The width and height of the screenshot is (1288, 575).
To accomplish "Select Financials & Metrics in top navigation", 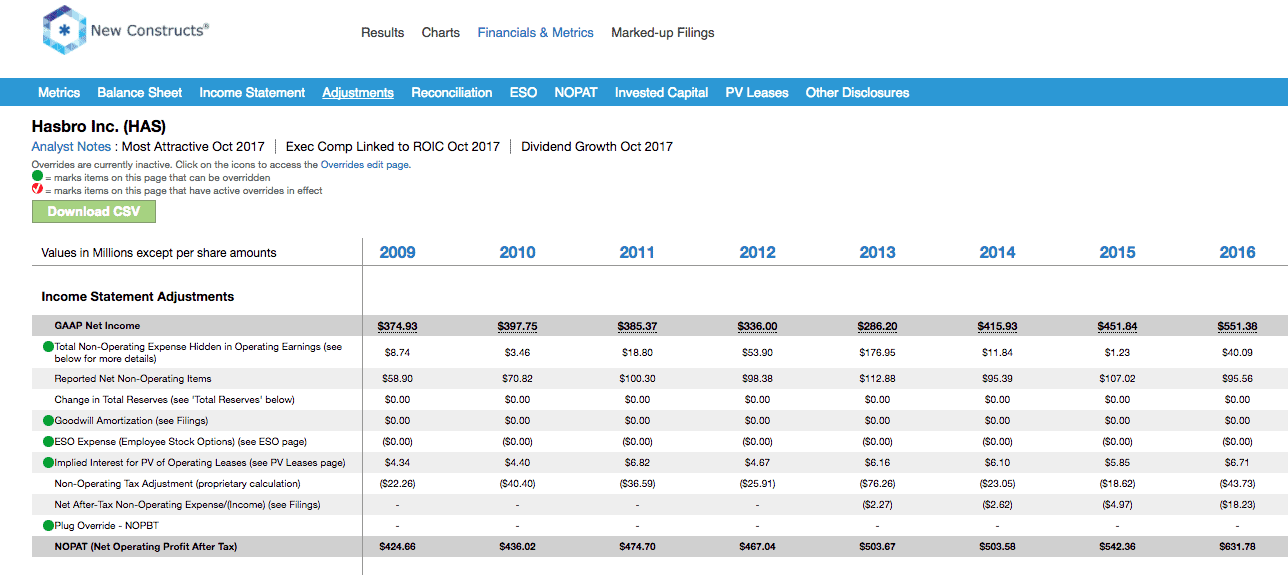I will tap(536, 33).
